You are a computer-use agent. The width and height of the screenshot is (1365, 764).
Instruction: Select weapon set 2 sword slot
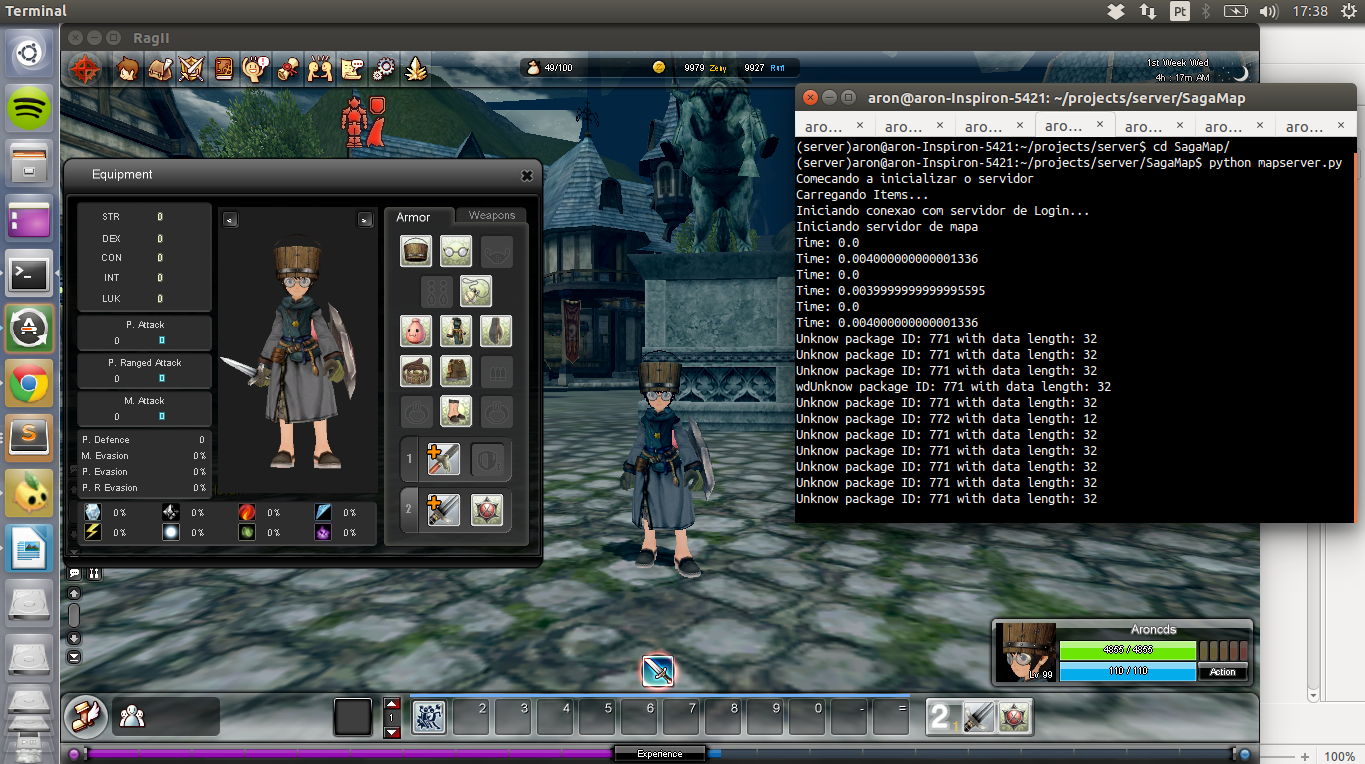(444, 510)
